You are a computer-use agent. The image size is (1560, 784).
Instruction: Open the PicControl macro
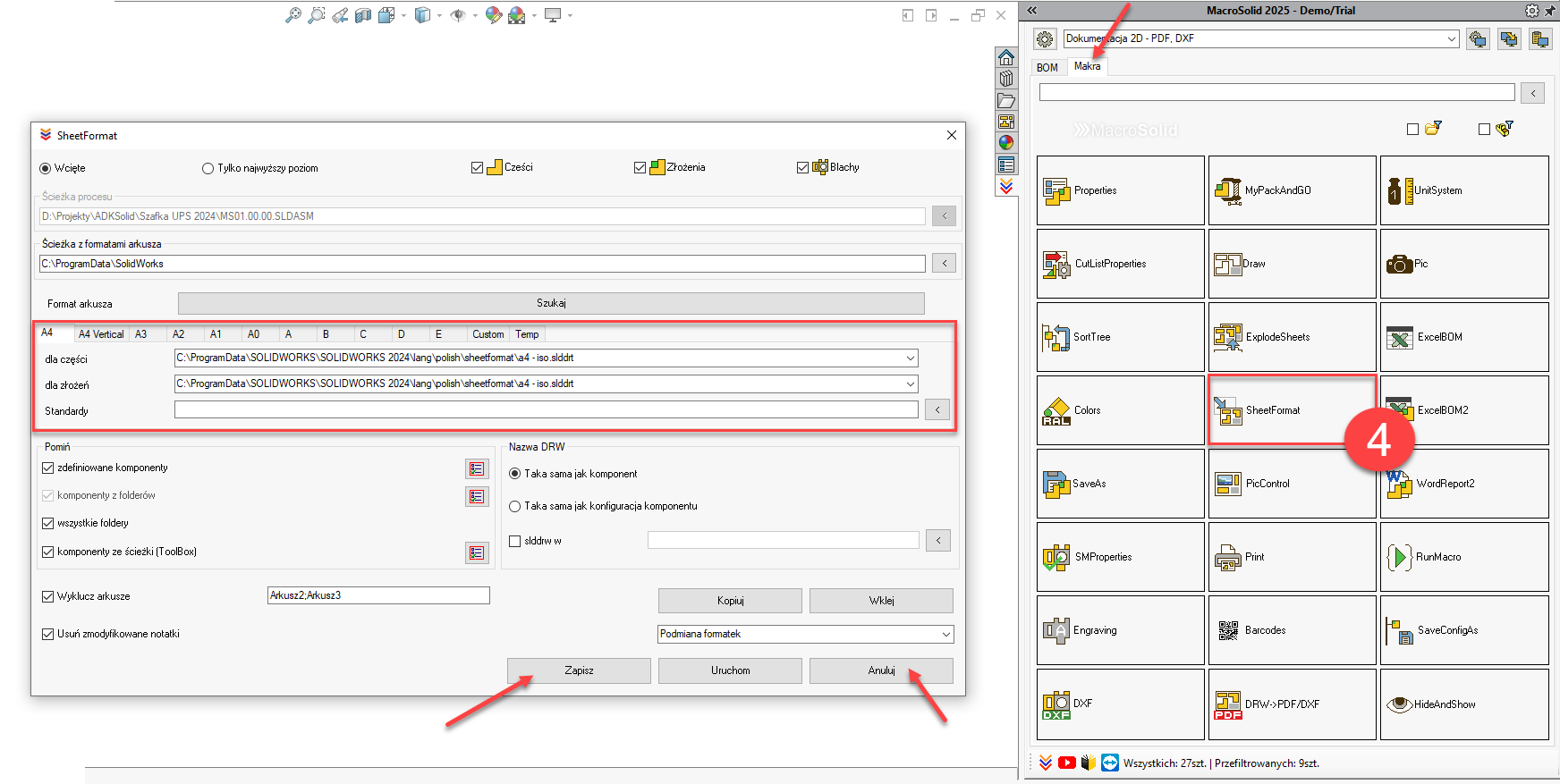[1292, 484]
